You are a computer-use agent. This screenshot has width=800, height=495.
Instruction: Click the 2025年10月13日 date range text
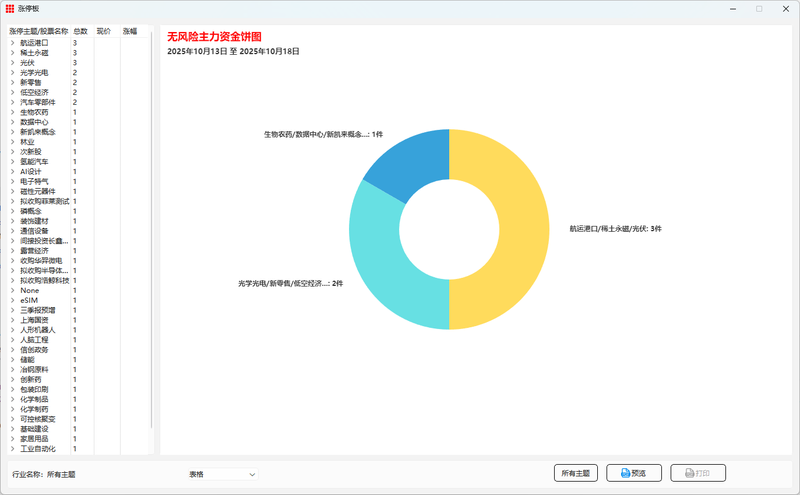point(233,51)
